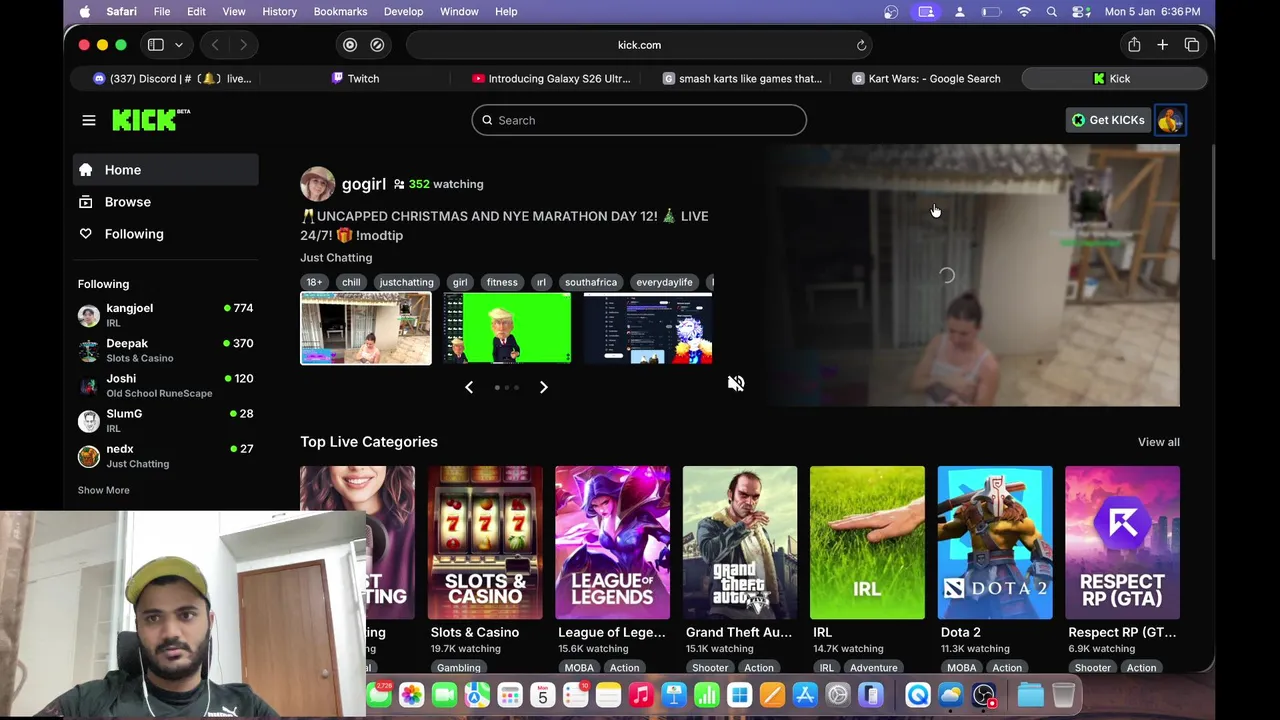Open a new Safari tab
The width and height of the screenshot is (1280, 720).
pos(1163,45)
